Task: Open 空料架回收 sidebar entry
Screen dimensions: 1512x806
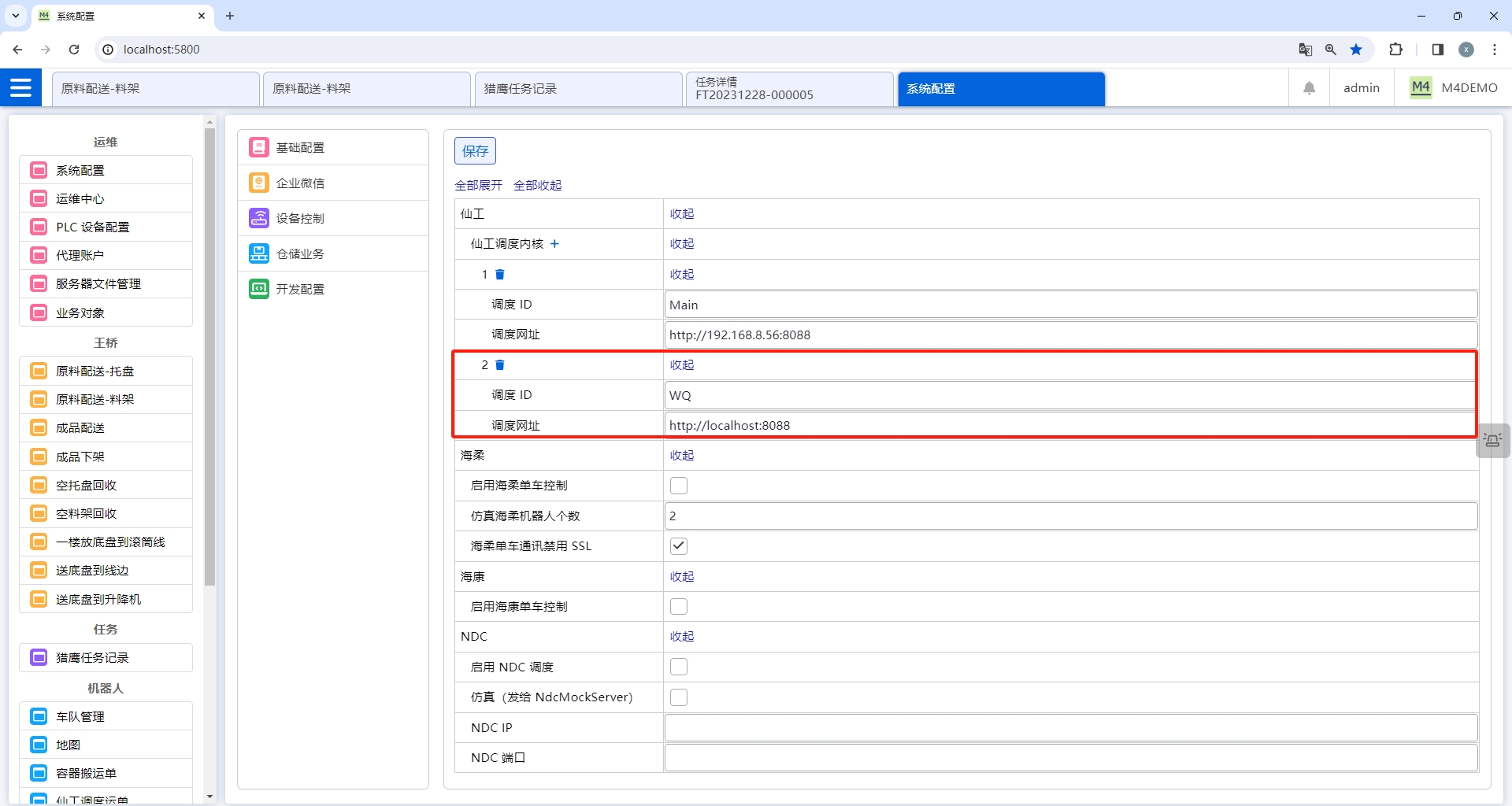Action: [106, 513]
